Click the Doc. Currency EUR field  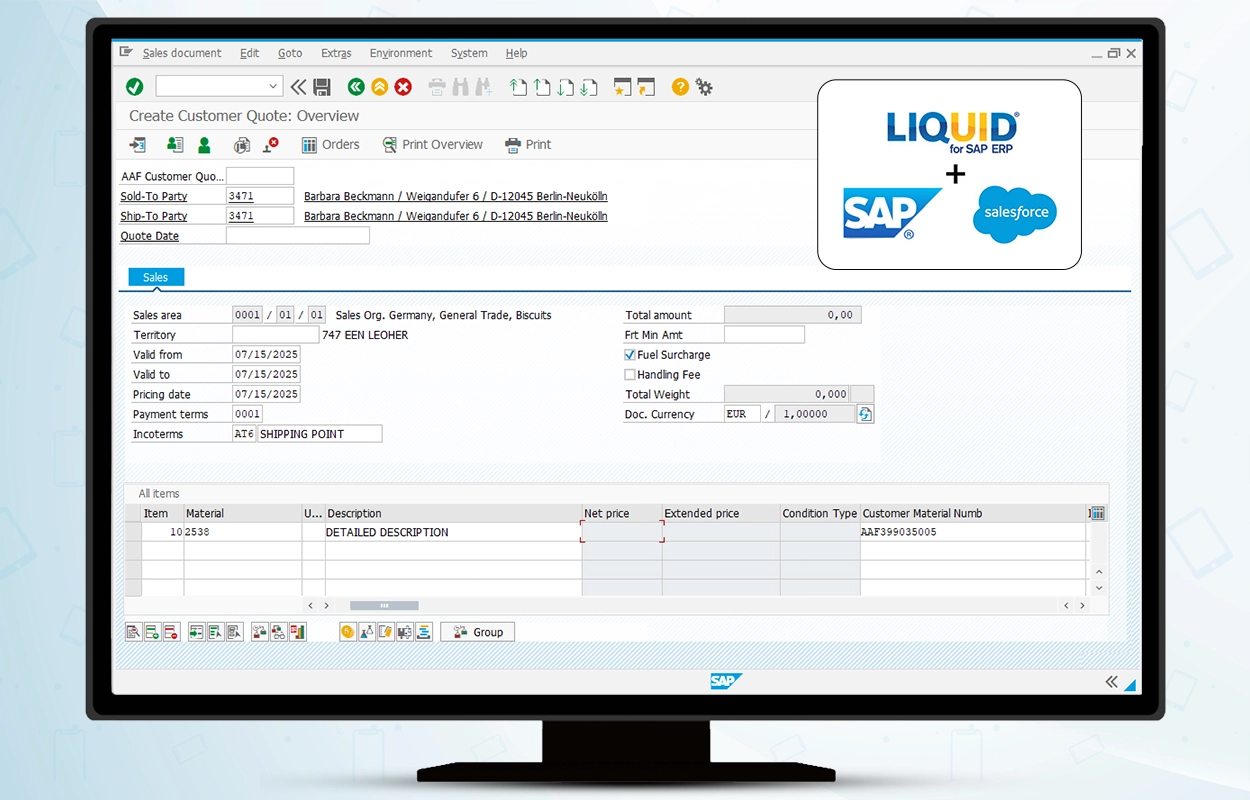742,414
